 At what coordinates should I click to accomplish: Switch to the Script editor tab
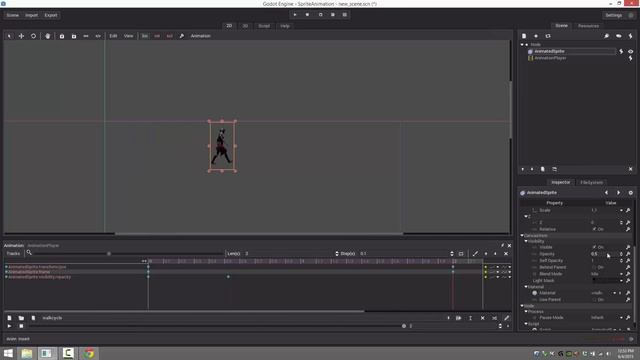tap(264, 26)
